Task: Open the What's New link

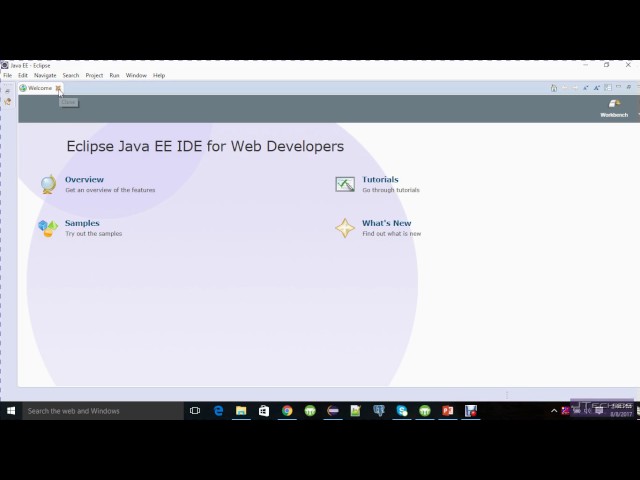Action: 387,223
